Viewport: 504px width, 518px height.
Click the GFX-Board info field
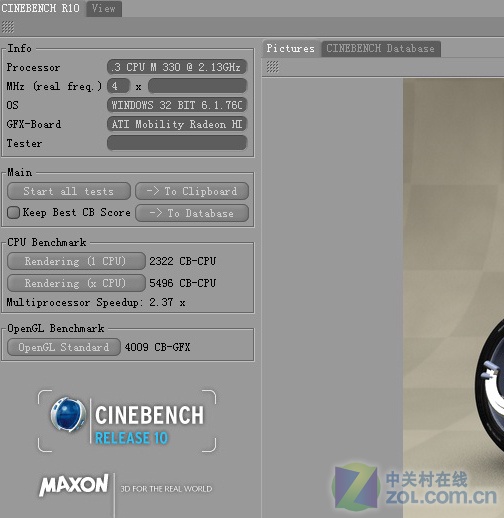(177, 124)
